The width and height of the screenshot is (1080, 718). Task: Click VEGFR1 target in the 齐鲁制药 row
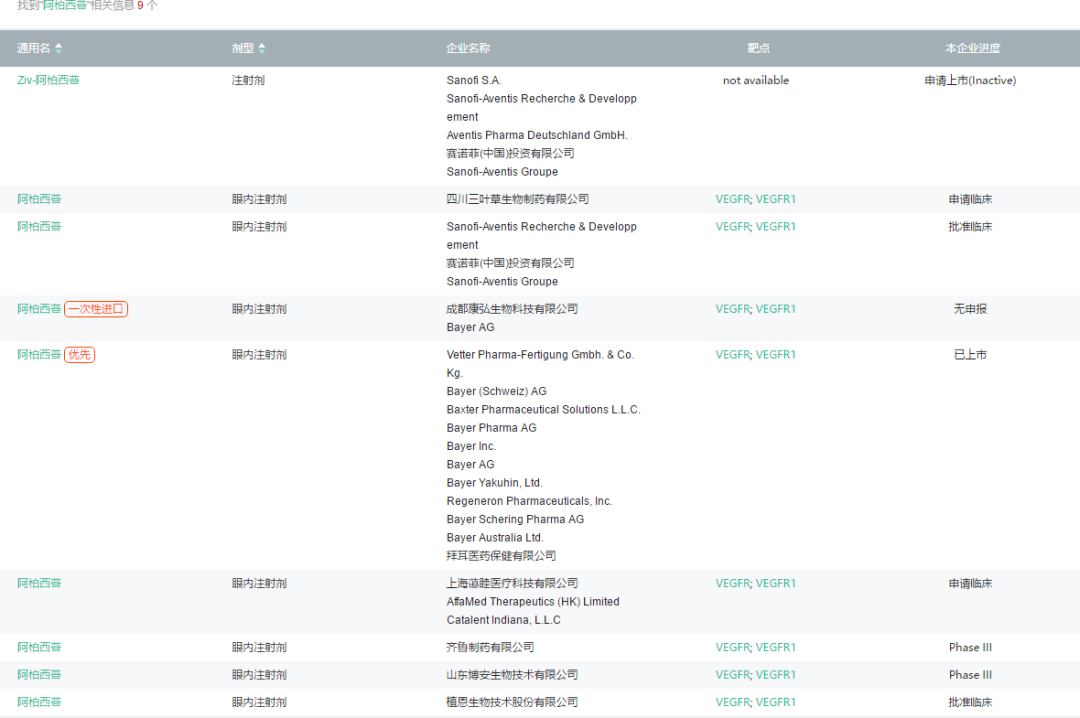pos(776,647)
